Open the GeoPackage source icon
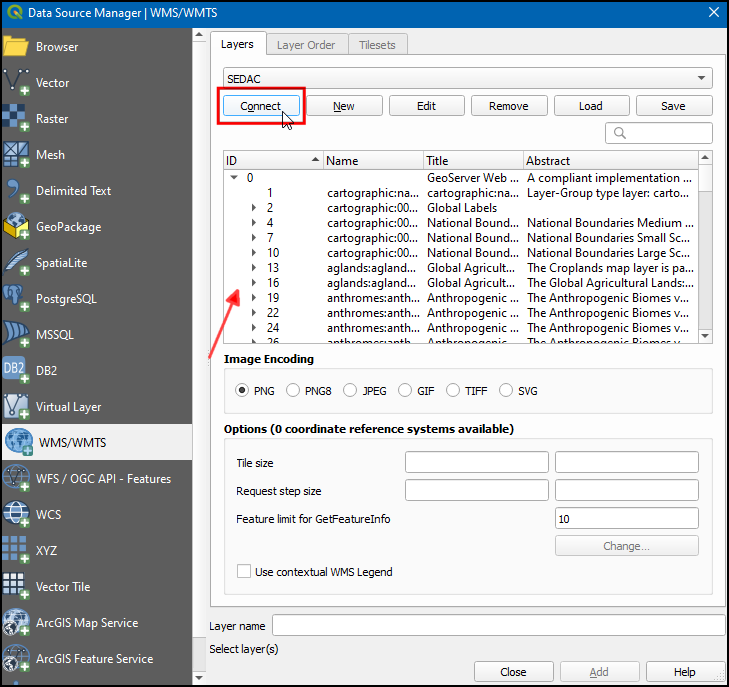The height and width of the screenshot is (687, 729). [17, 227]
